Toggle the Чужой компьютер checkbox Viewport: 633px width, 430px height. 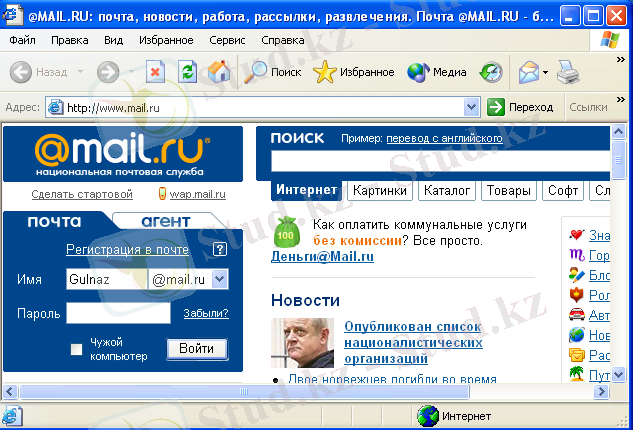tap(76, 349)
